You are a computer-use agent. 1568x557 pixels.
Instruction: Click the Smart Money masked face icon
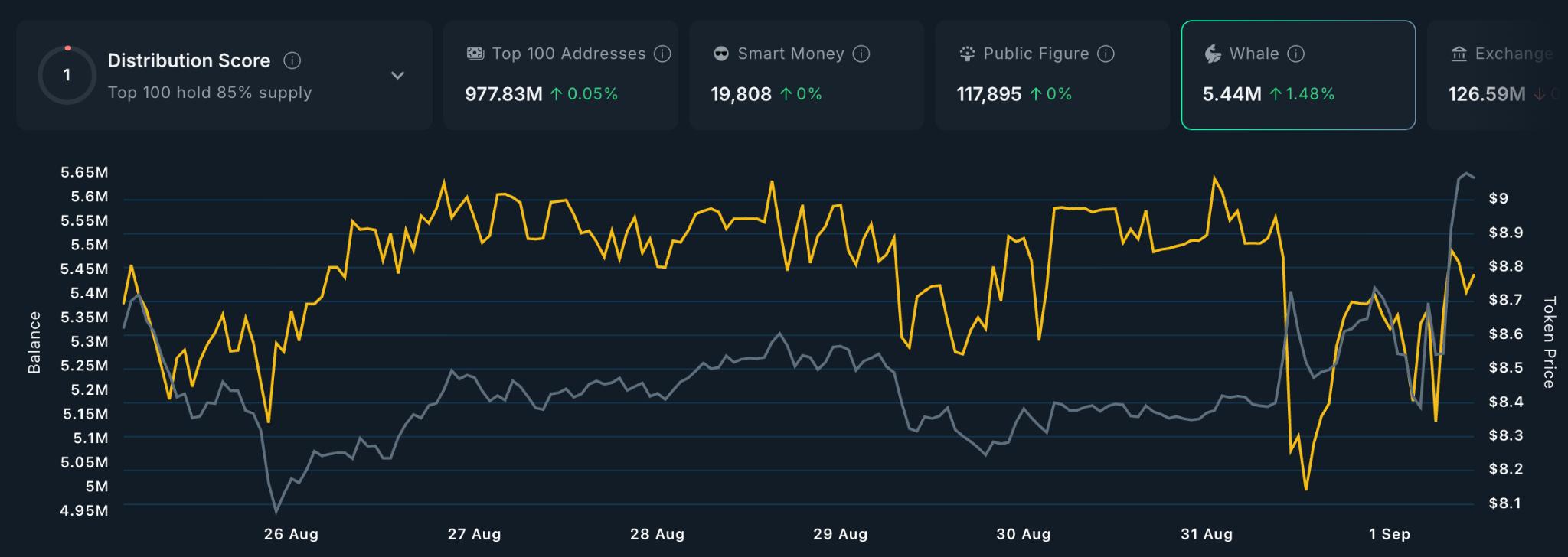[x=721, y=54]
